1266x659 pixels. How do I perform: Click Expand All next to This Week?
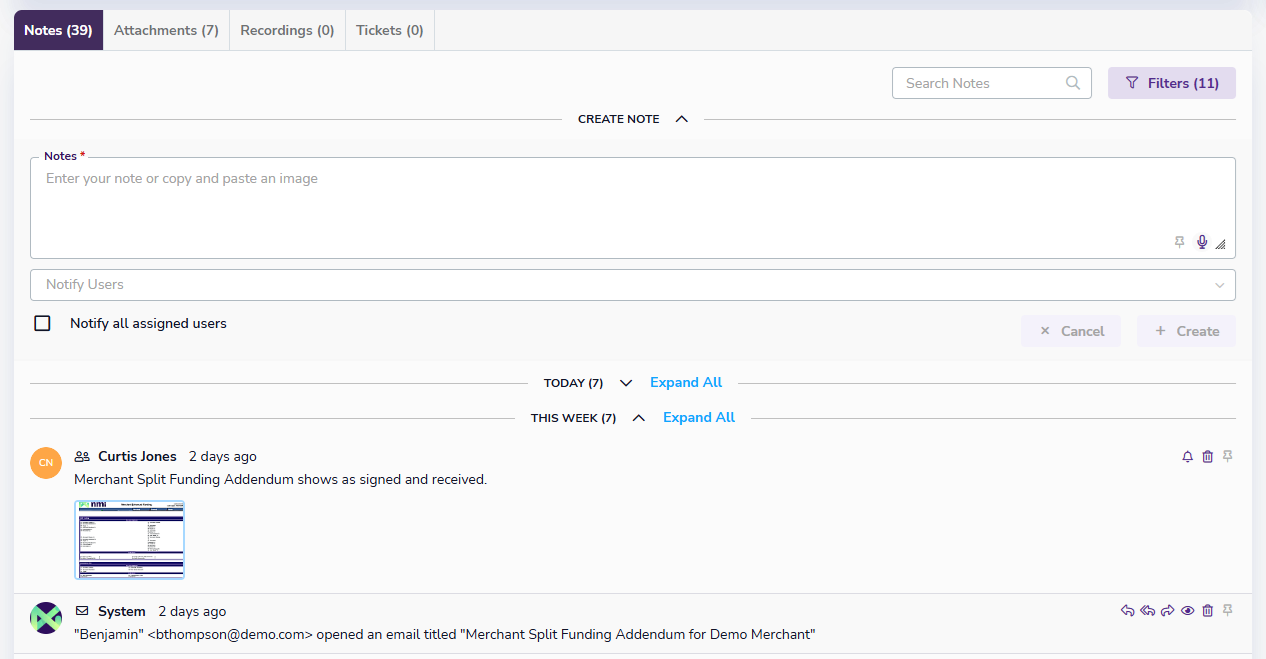point(699,418)
